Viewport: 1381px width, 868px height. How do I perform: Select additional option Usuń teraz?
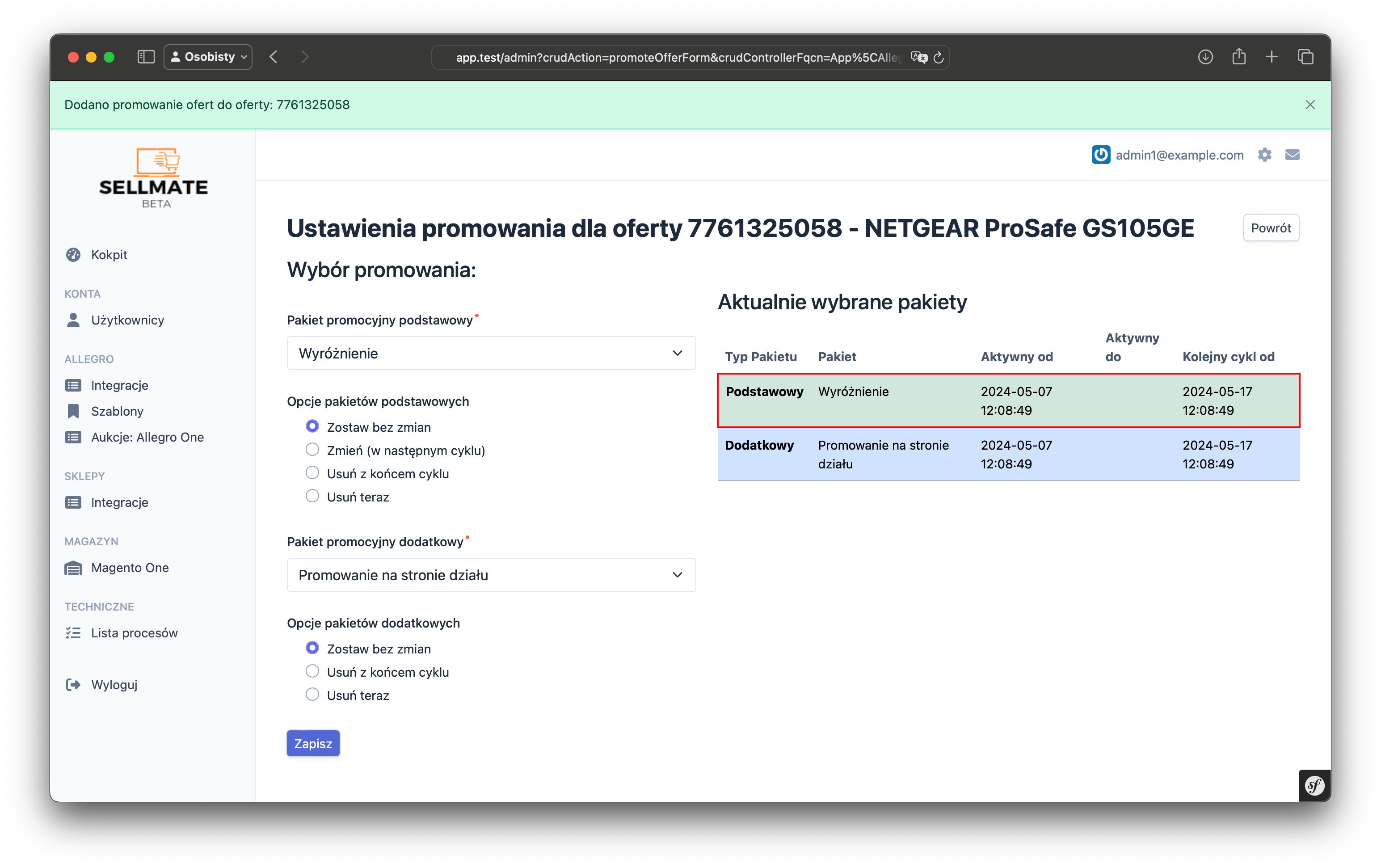tap(312, 695)
